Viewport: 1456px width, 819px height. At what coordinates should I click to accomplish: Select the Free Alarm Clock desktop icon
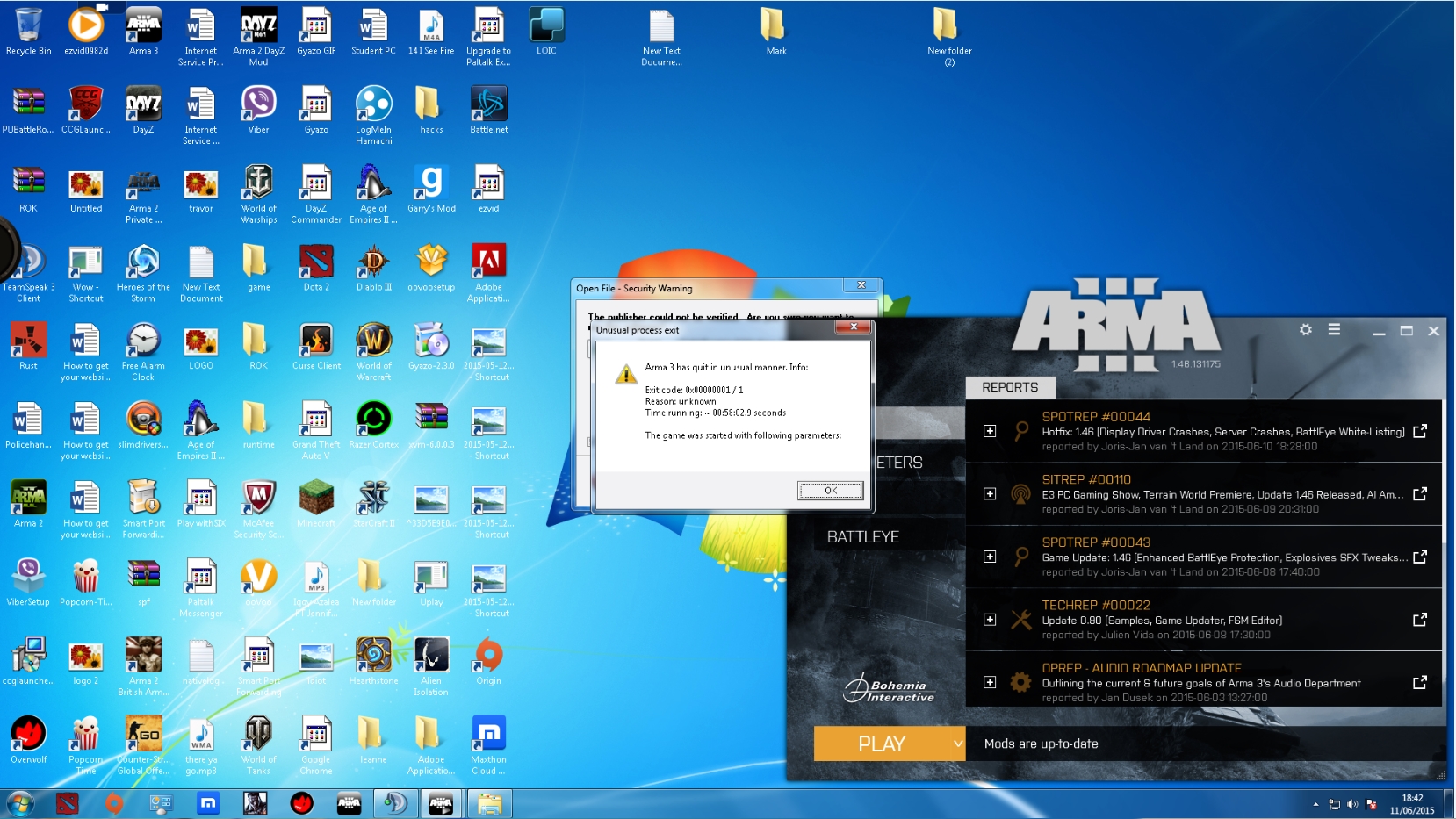point(143,351)
